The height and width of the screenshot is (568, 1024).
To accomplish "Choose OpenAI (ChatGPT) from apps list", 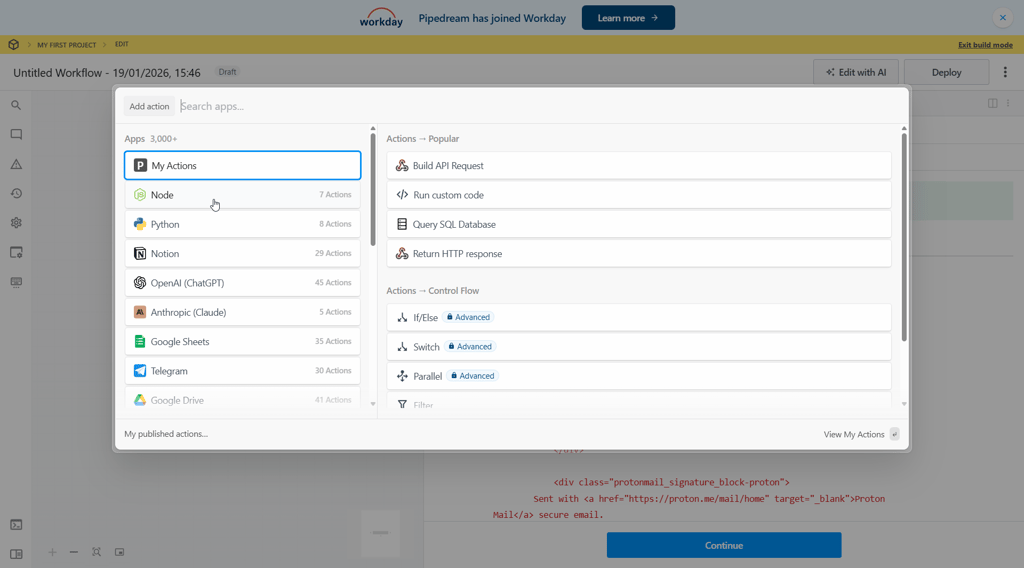I will point(242,283).
